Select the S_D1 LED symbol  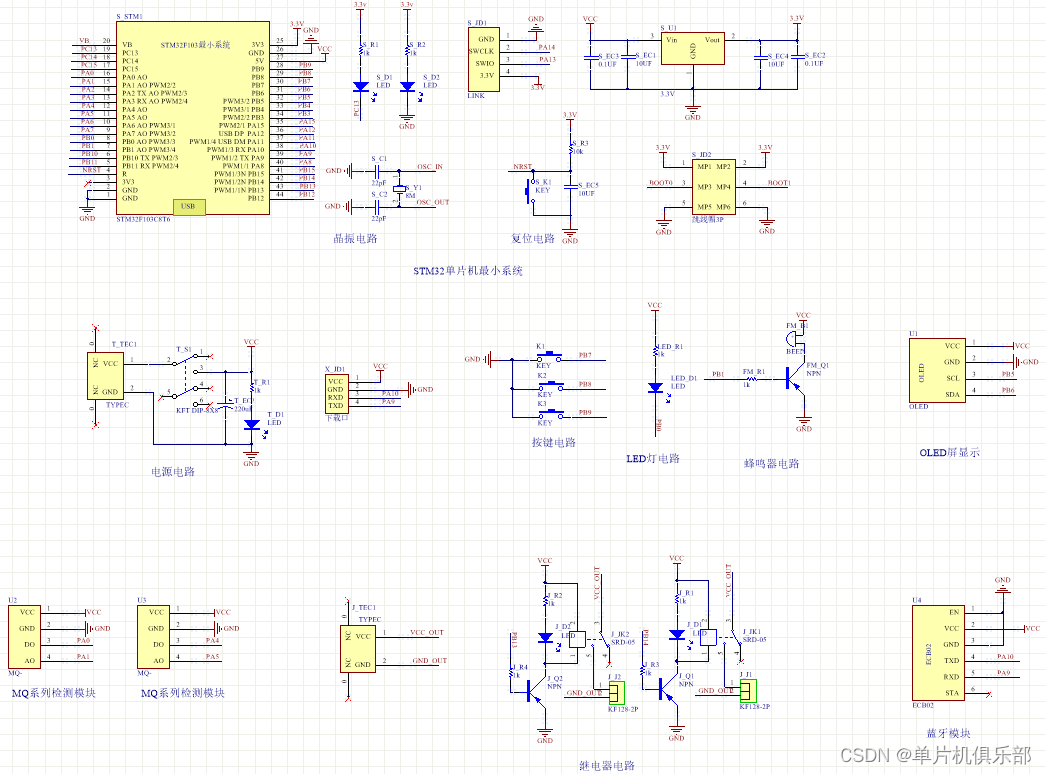click(x=361, y=87)
